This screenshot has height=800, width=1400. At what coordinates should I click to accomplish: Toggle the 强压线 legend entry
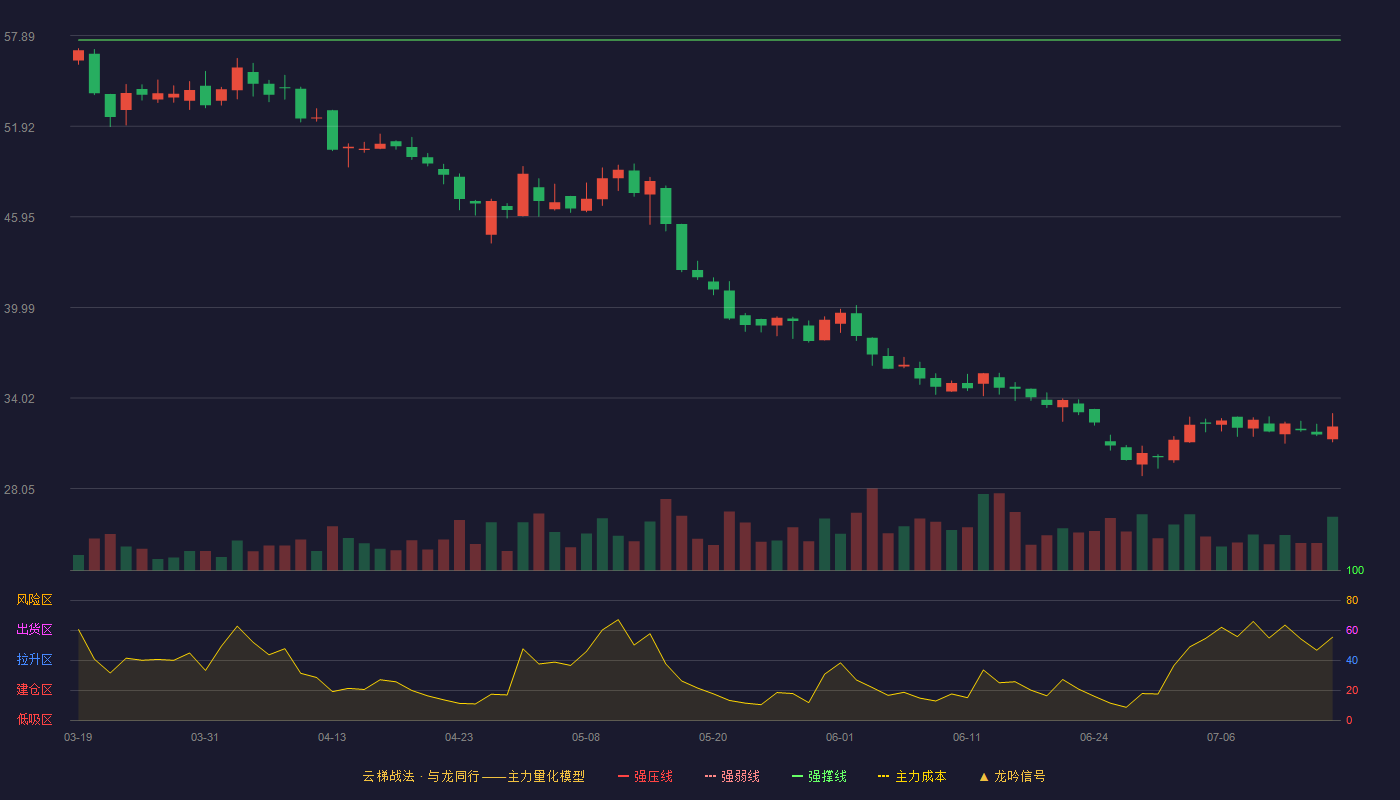point(645,776)
